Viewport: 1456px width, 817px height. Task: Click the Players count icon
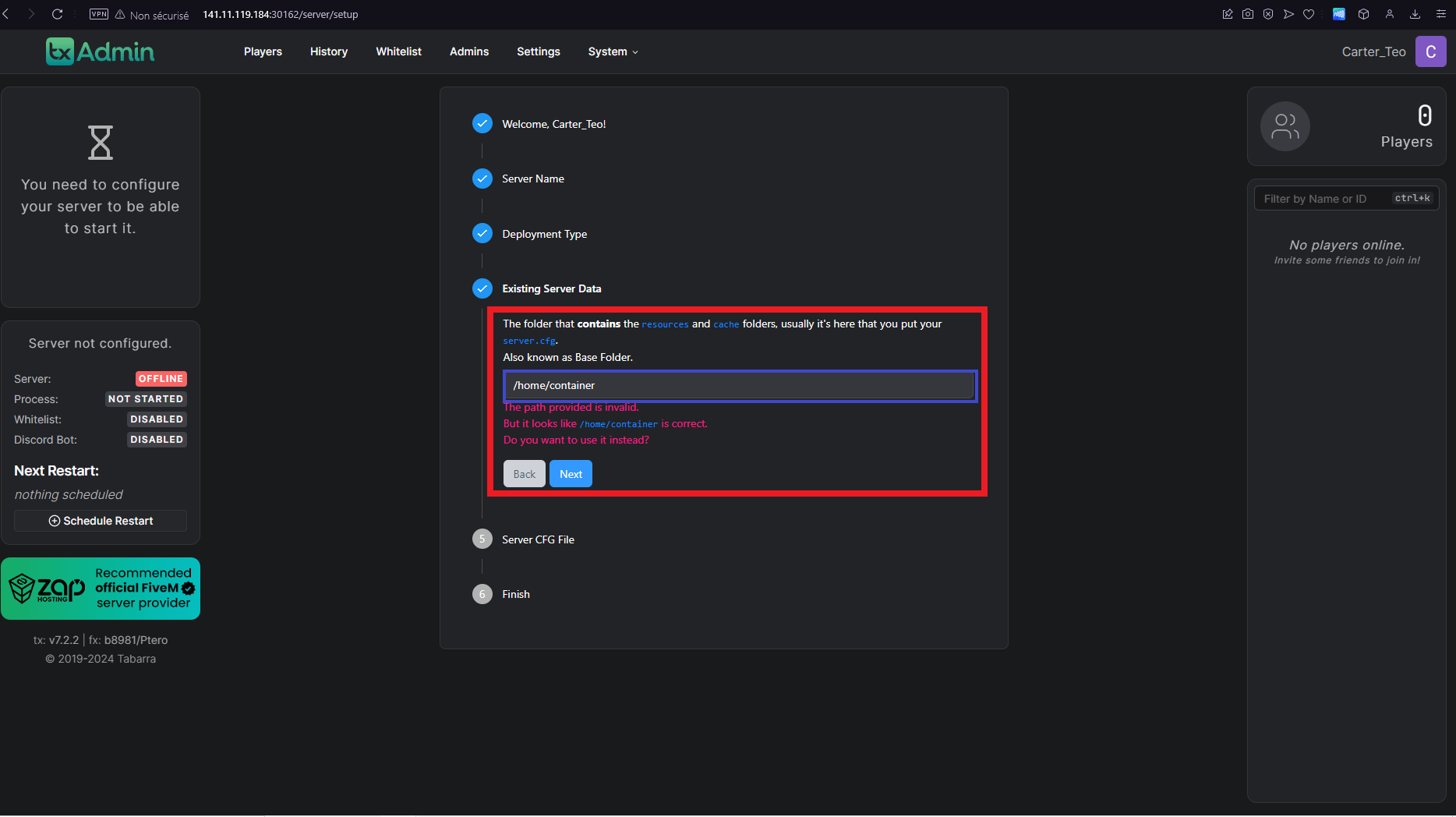pyautogui.click(x=1285, y=126)
